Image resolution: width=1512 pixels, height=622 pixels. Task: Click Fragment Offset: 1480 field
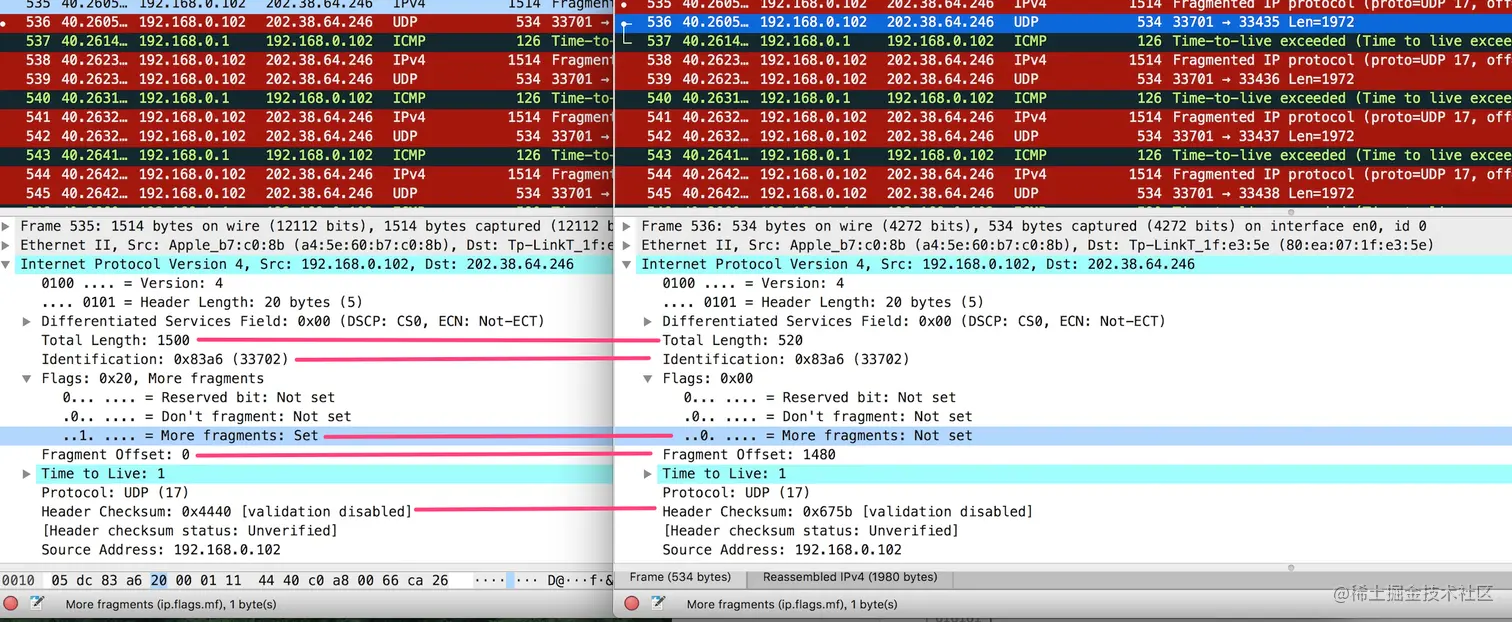point(749,454)
